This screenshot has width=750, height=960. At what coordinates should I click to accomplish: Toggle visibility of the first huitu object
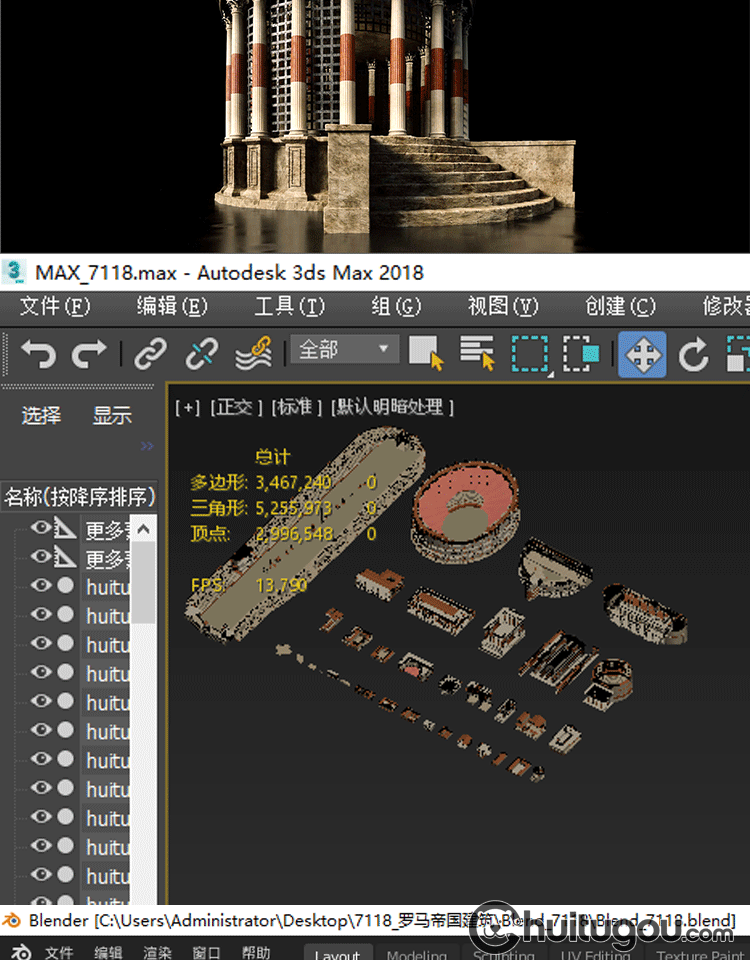point(40,586)
